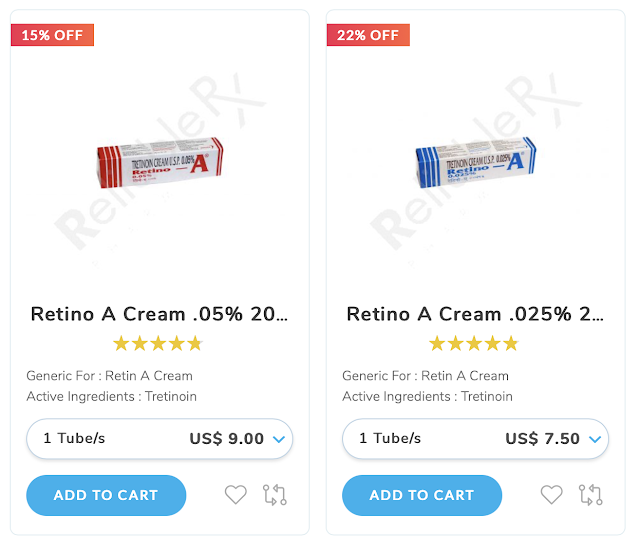Compare the Retino A .025% cream product
640x554 pixels.
591,495
